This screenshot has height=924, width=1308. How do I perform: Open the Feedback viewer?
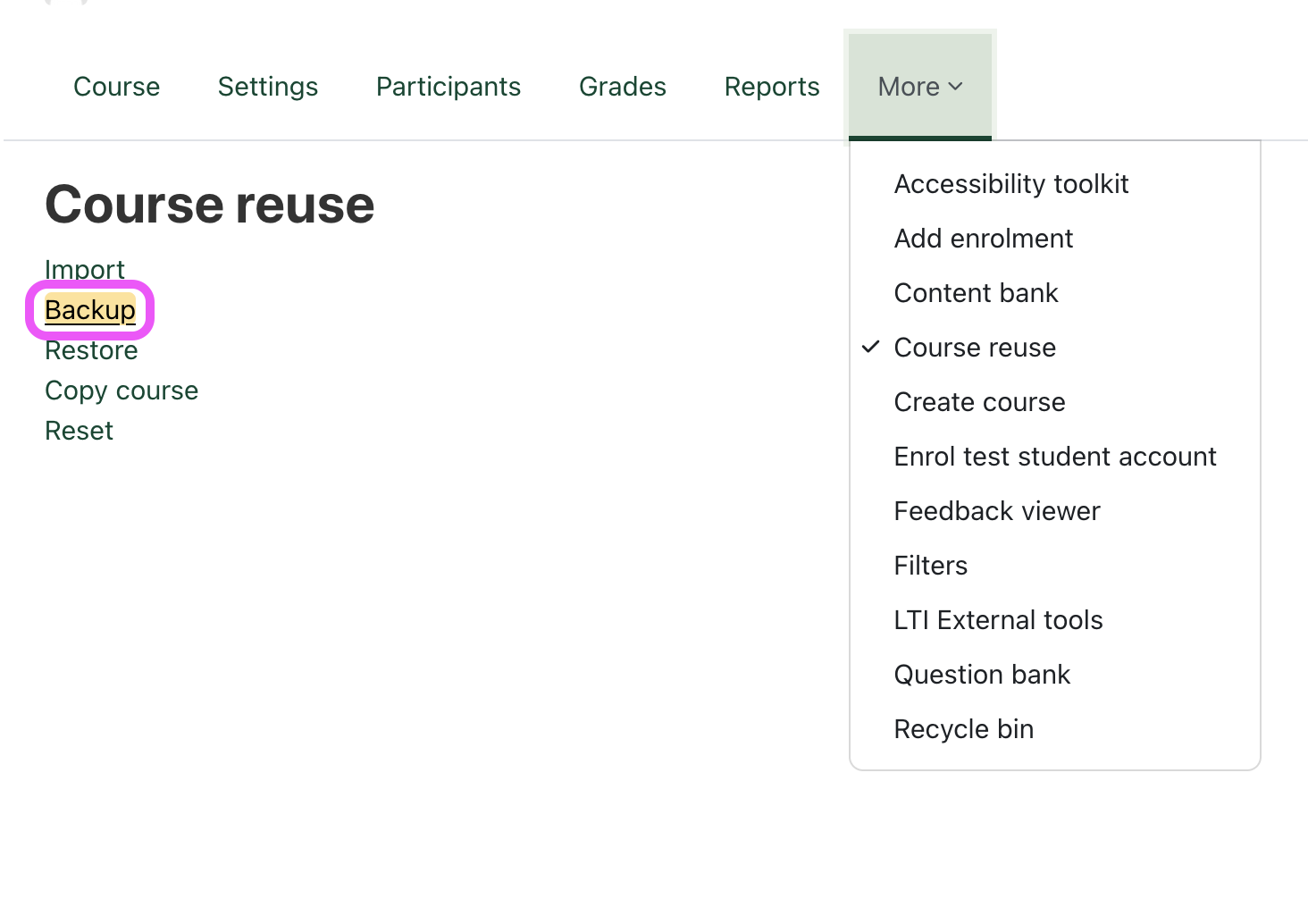tap(996, 511)
